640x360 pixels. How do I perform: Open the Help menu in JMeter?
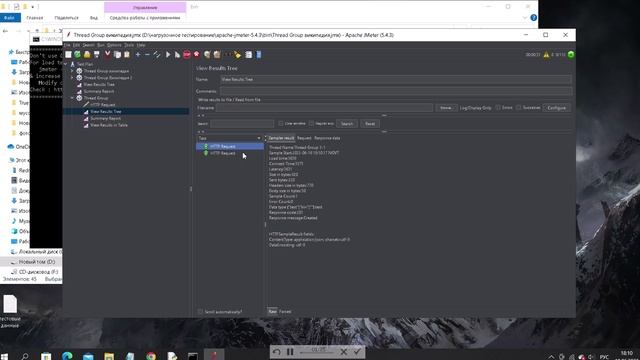pyautogui.click(x=141, y=45)
